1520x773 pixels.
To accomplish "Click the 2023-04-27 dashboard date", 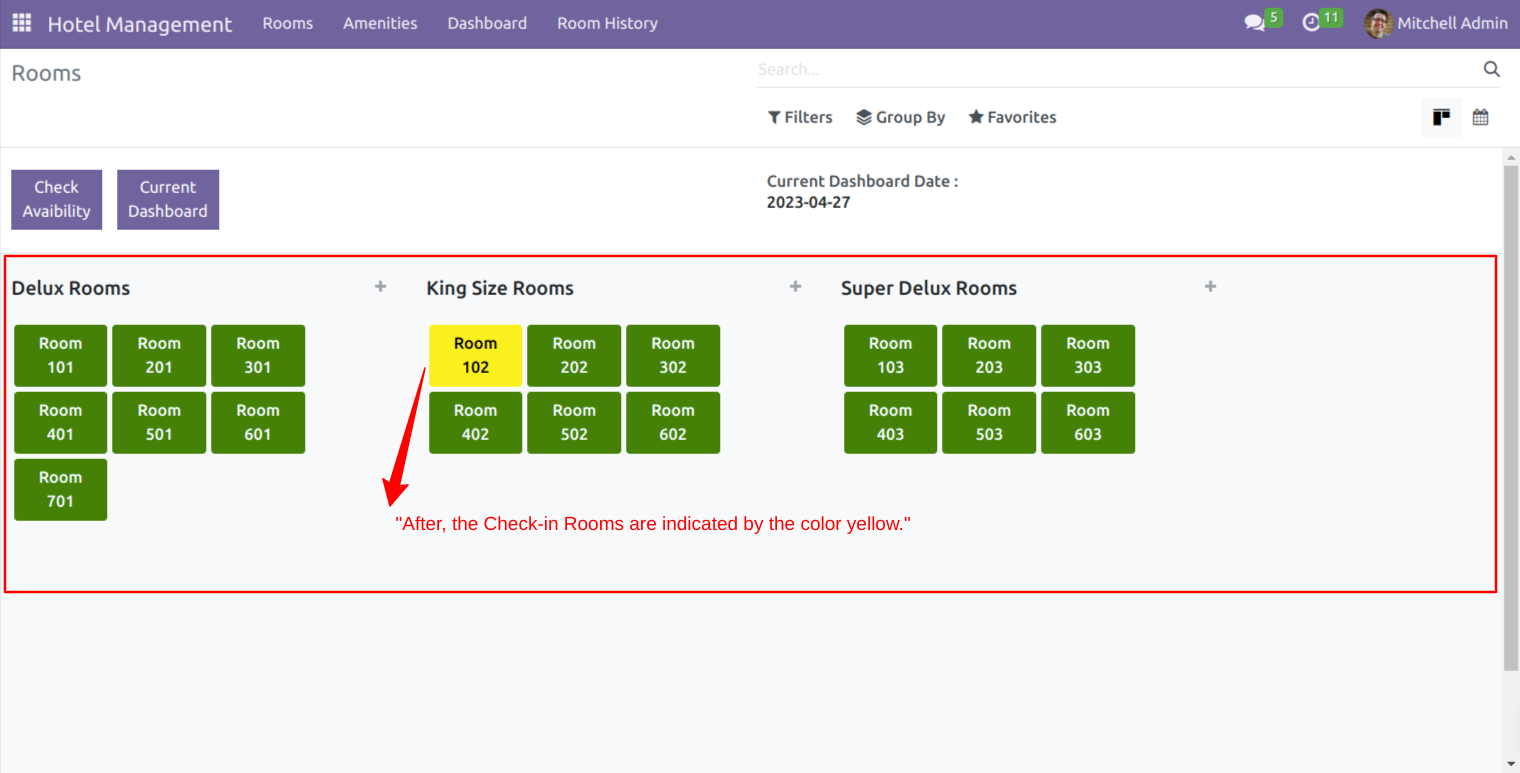I will click(x=808, y=202).
